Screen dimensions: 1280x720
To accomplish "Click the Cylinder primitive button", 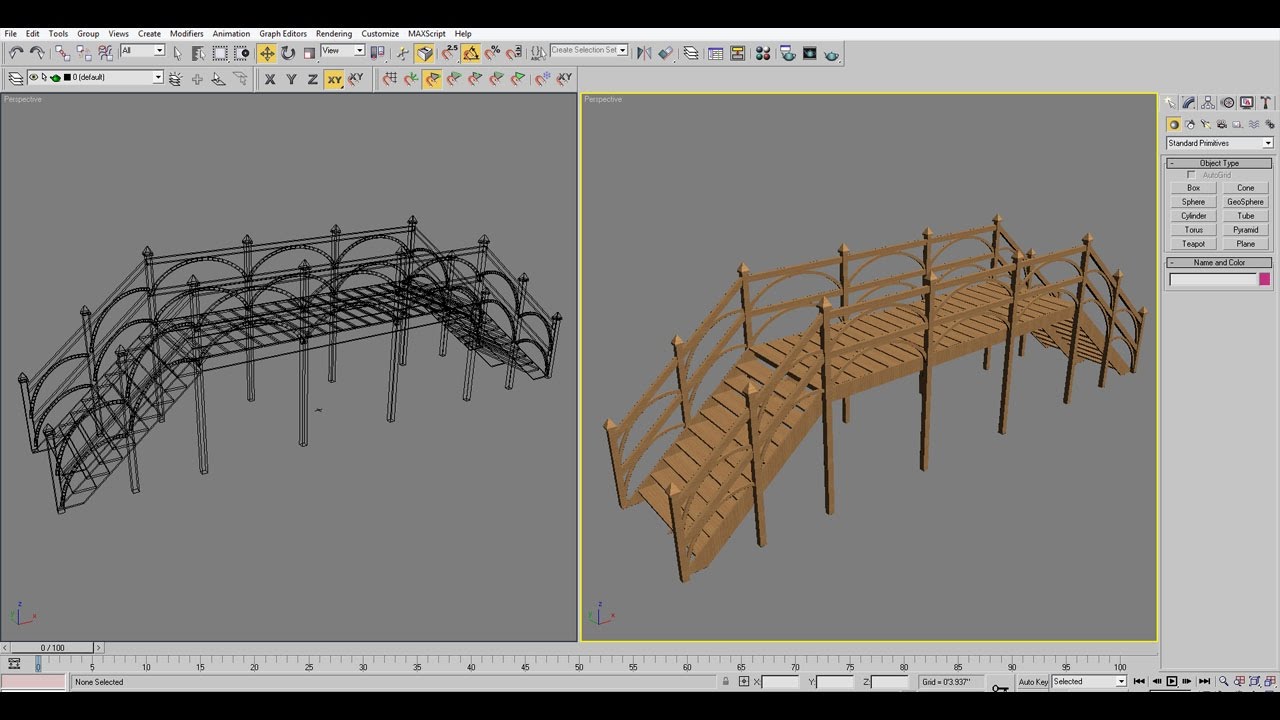I will [x=1193, y=216].
